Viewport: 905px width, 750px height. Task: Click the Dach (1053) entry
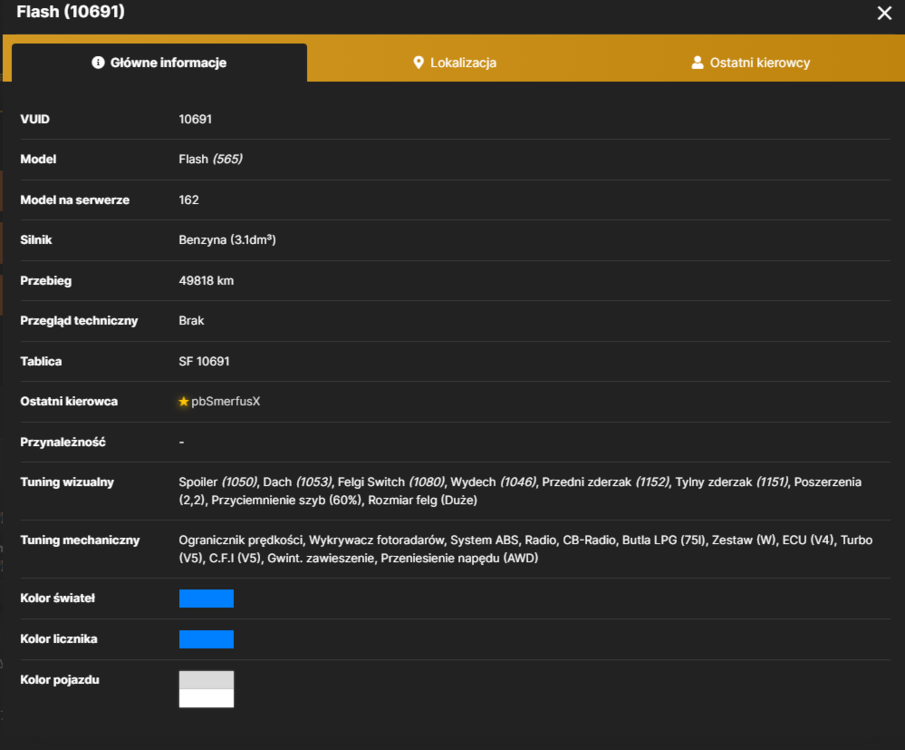tap(298, 482)
